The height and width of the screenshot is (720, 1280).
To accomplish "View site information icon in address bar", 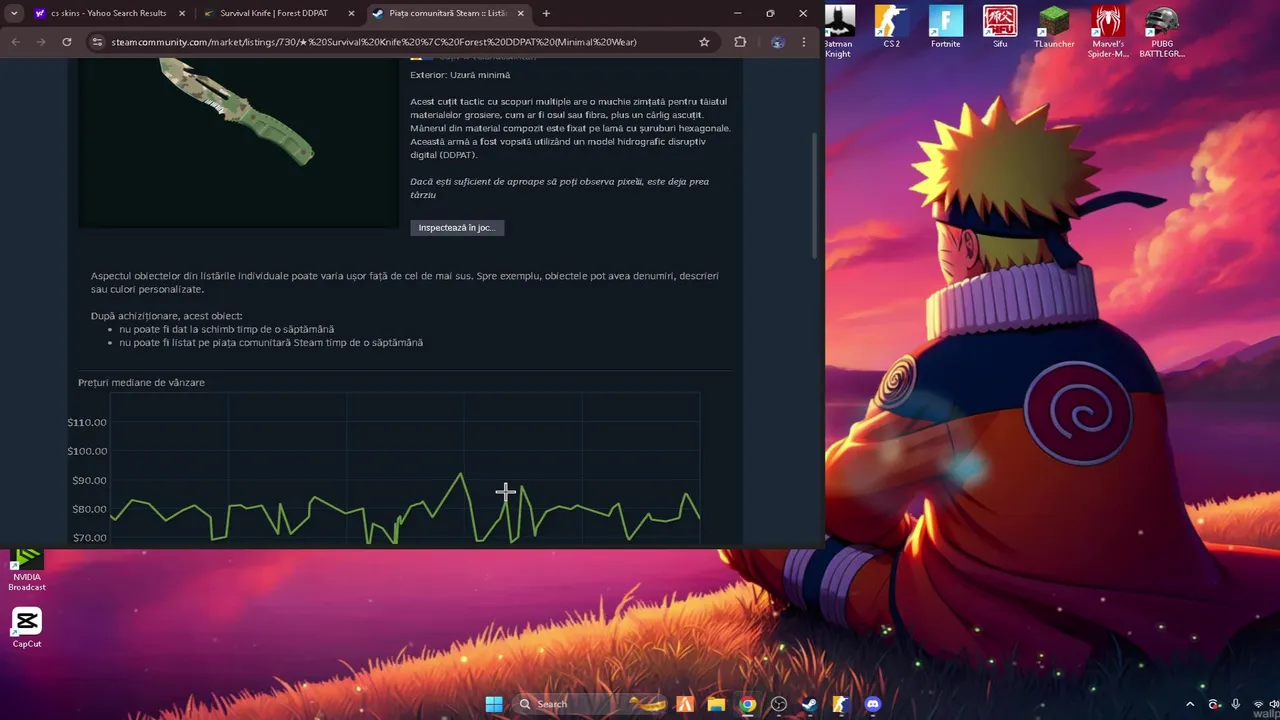I will pos(97,42).
